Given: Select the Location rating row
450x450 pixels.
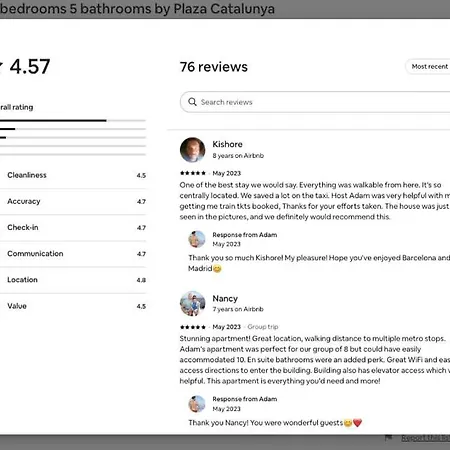Looking at the screenshot, I should click(73, 280).
